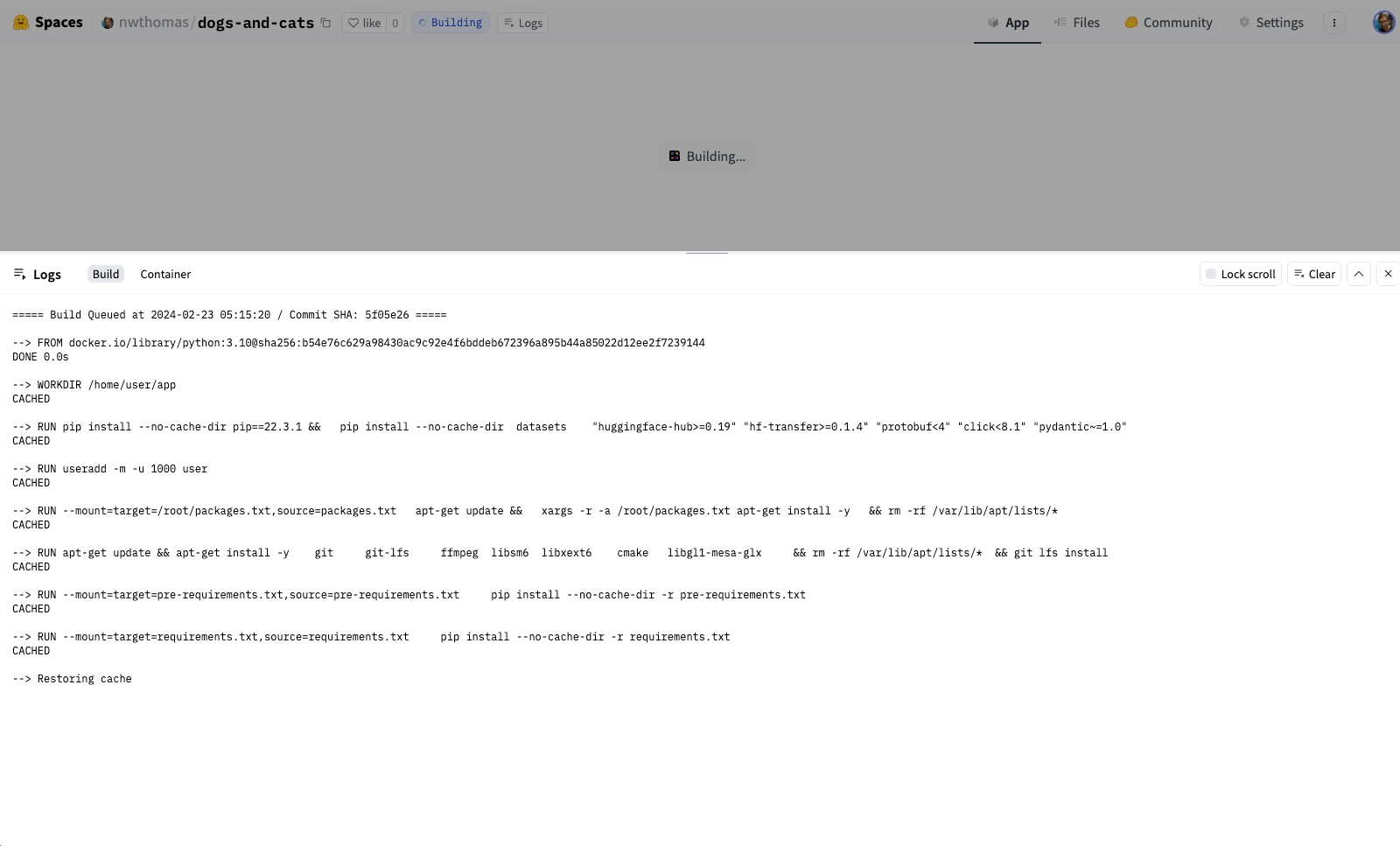
Task: Open Logs button in the header
Action: [x=522, y=23]
